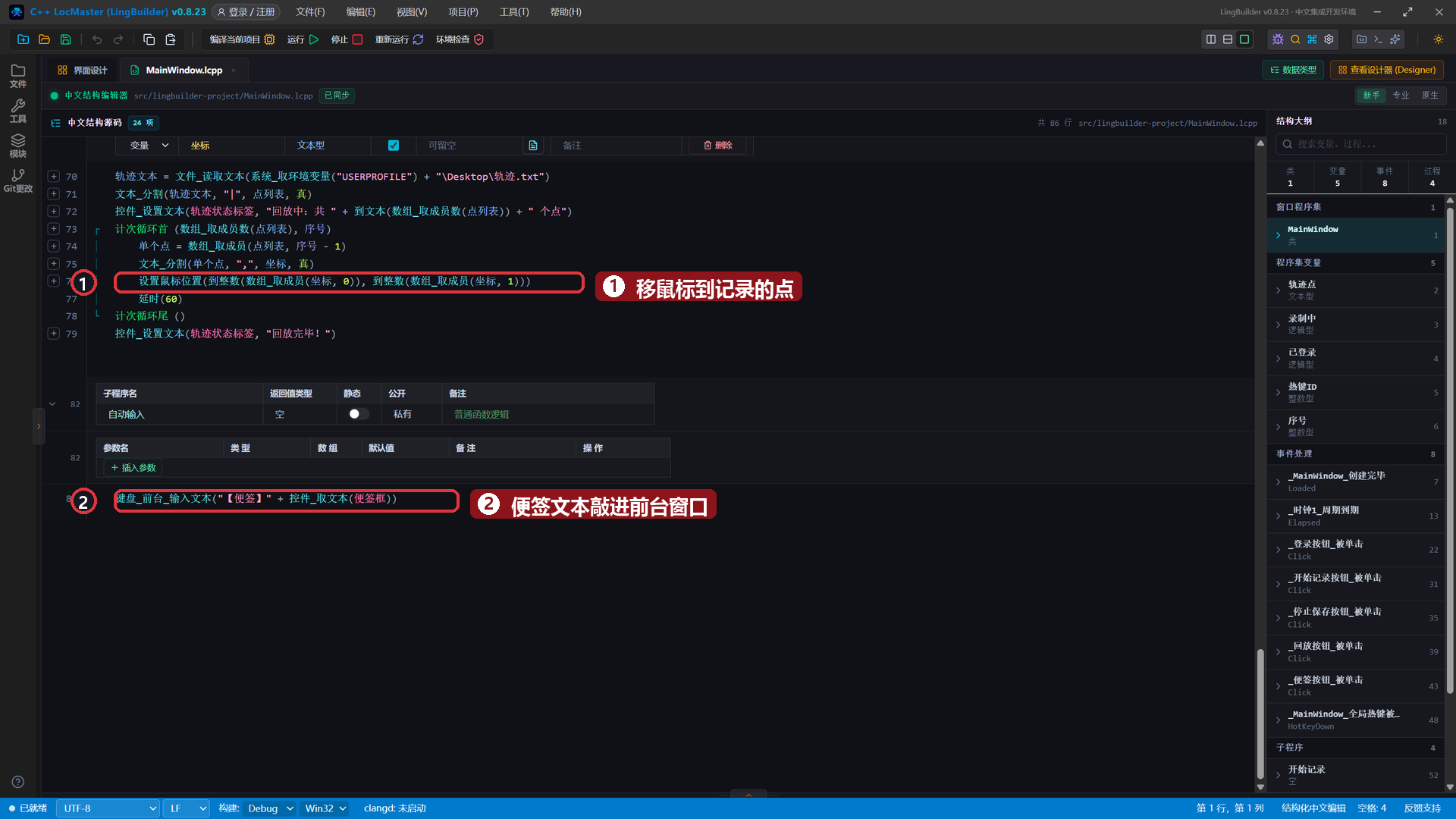Open the 帮助(H) menu
The height and width of the screenshot is (819, 1456).
566,12
